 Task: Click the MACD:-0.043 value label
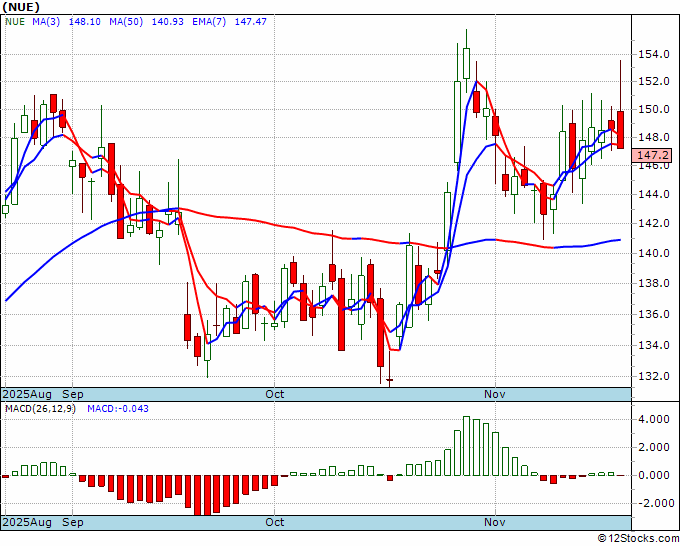[x=118, y=409]
